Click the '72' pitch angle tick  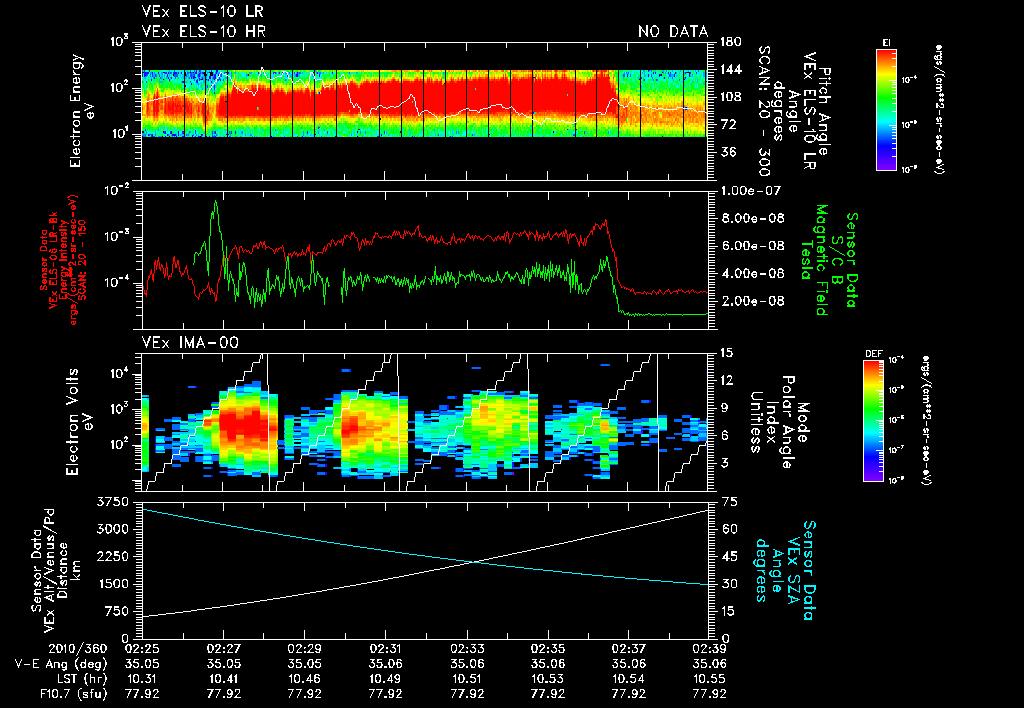pyautogui.click(x=728, y=124)
